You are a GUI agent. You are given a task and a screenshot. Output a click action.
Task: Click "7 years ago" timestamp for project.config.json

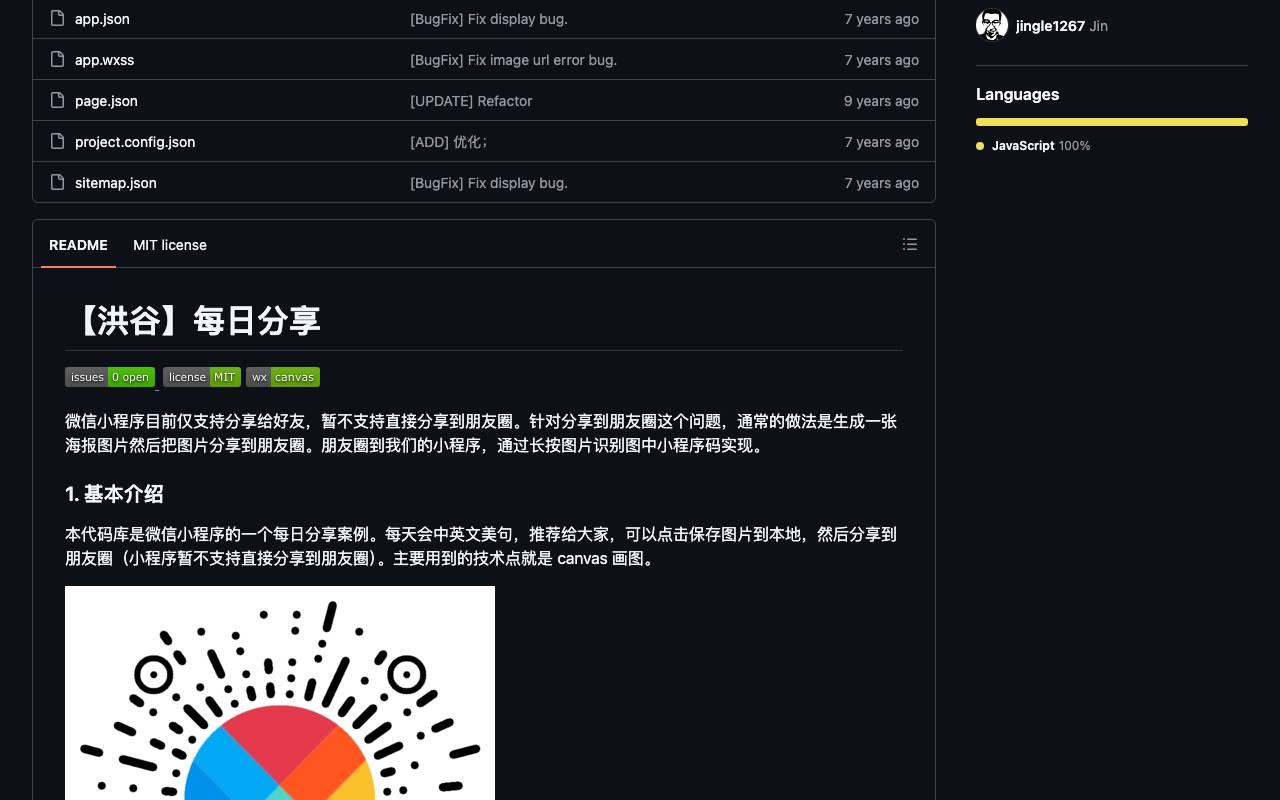pyautogui.click(x=881, y=142)
